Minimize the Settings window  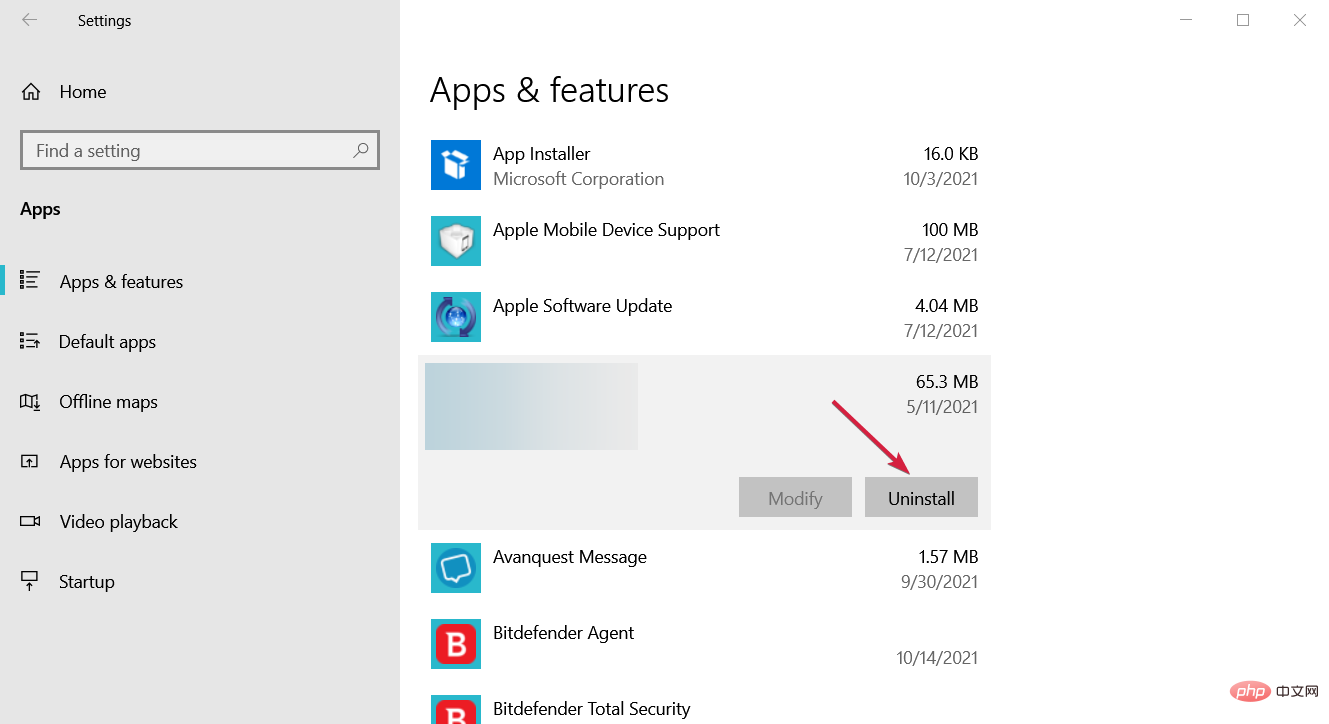[1185, 20]
